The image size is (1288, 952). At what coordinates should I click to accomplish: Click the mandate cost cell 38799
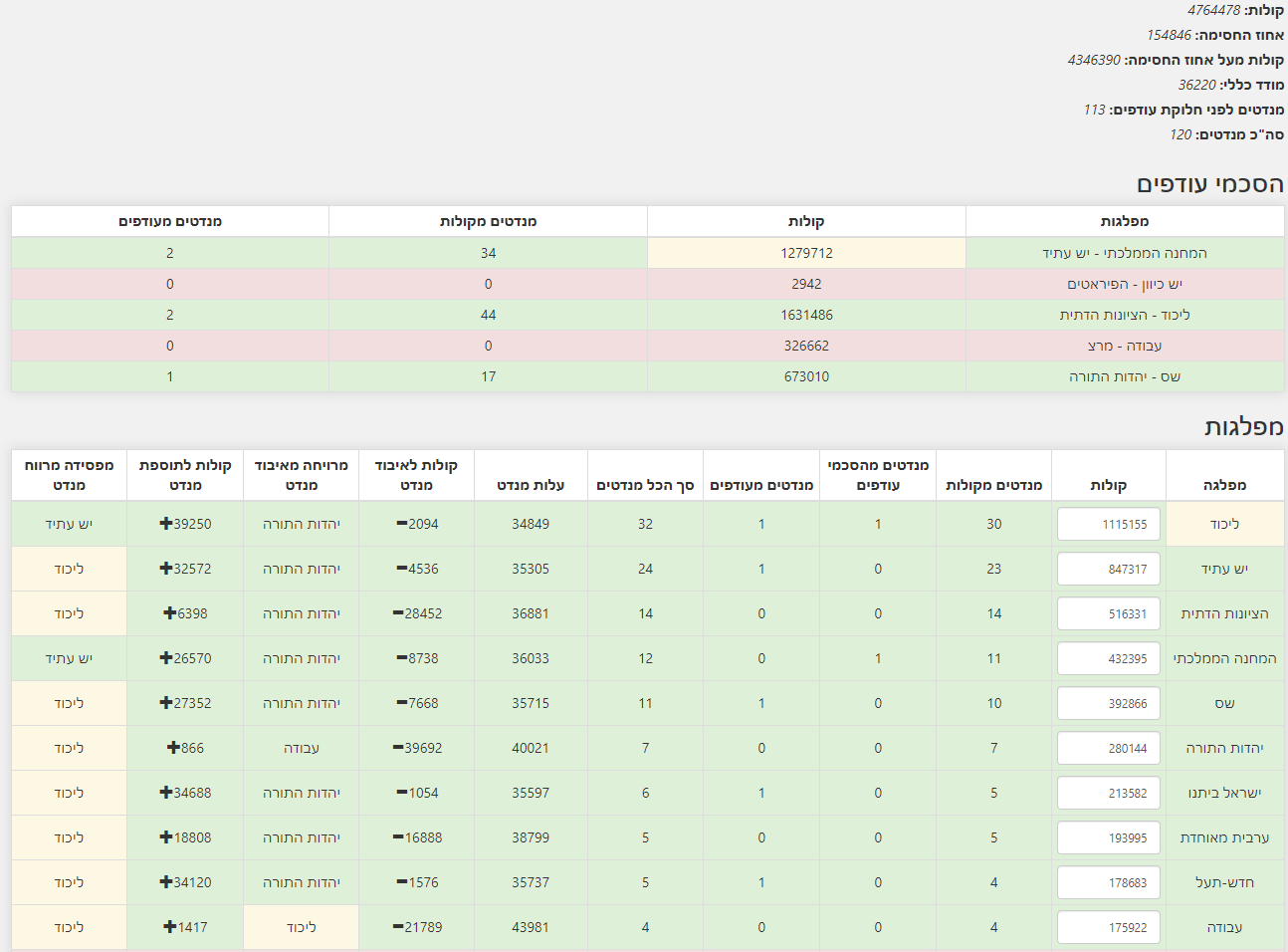click(531, 837)
